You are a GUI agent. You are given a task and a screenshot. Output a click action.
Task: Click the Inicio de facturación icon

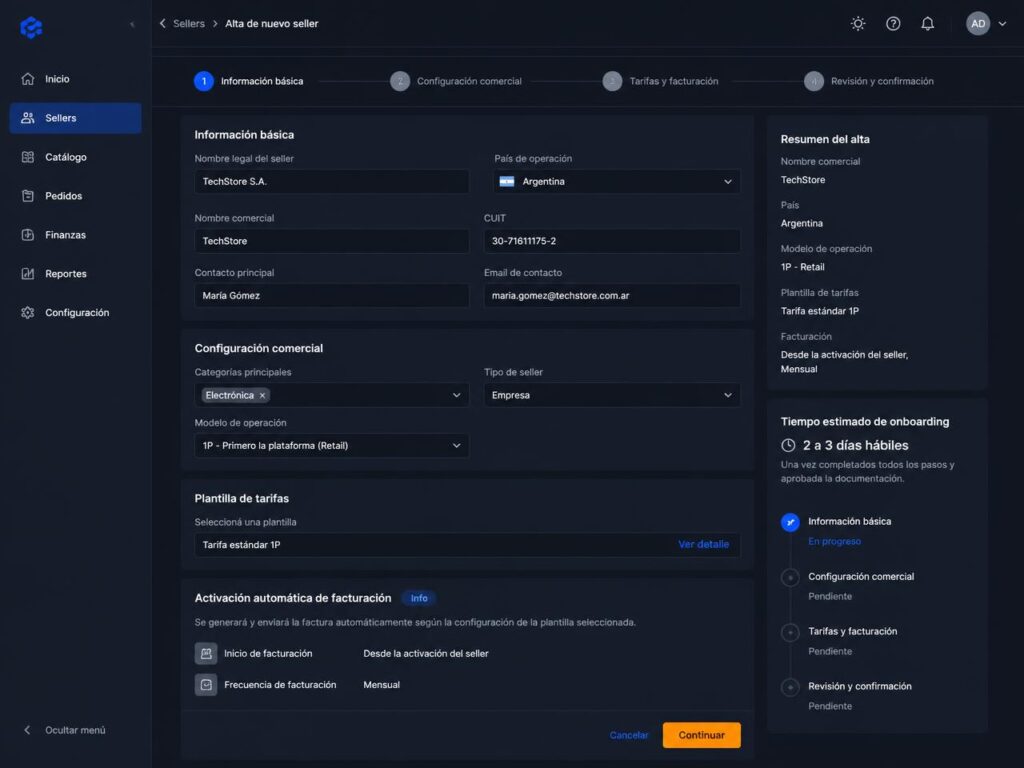(x=206, y=653)
